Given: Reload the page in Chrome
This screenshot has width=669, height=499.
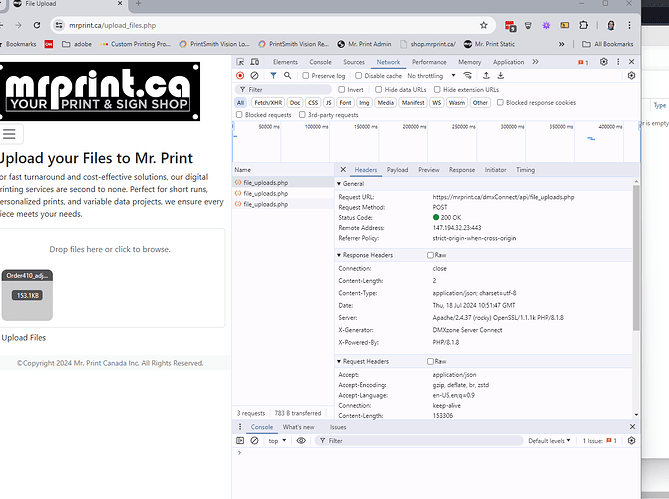Looking at the screenshot, I should 37,25.
